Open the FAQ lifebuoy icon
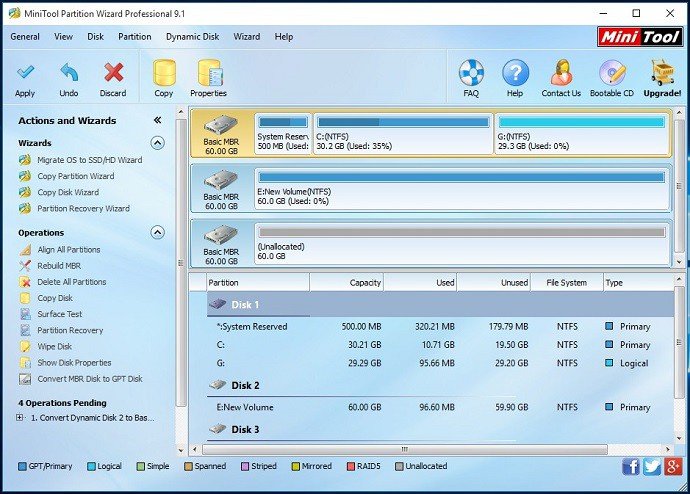The image size is (690, 494). tap(471, 73)
